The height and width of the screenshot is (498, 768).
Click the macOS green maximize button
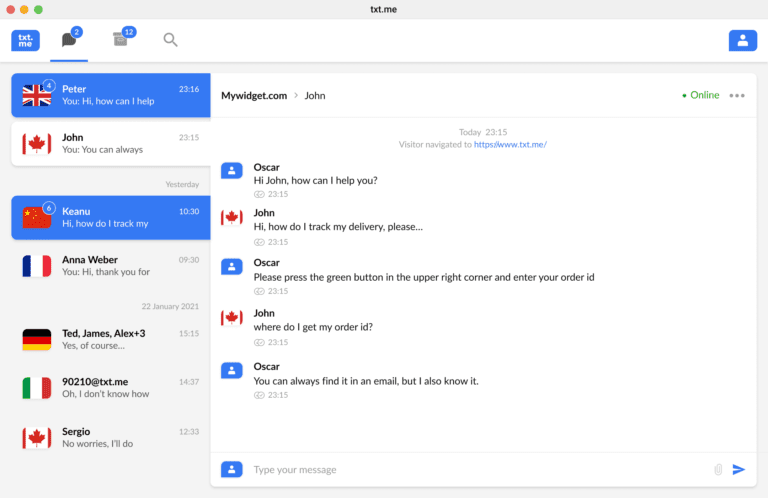point(39,9)
